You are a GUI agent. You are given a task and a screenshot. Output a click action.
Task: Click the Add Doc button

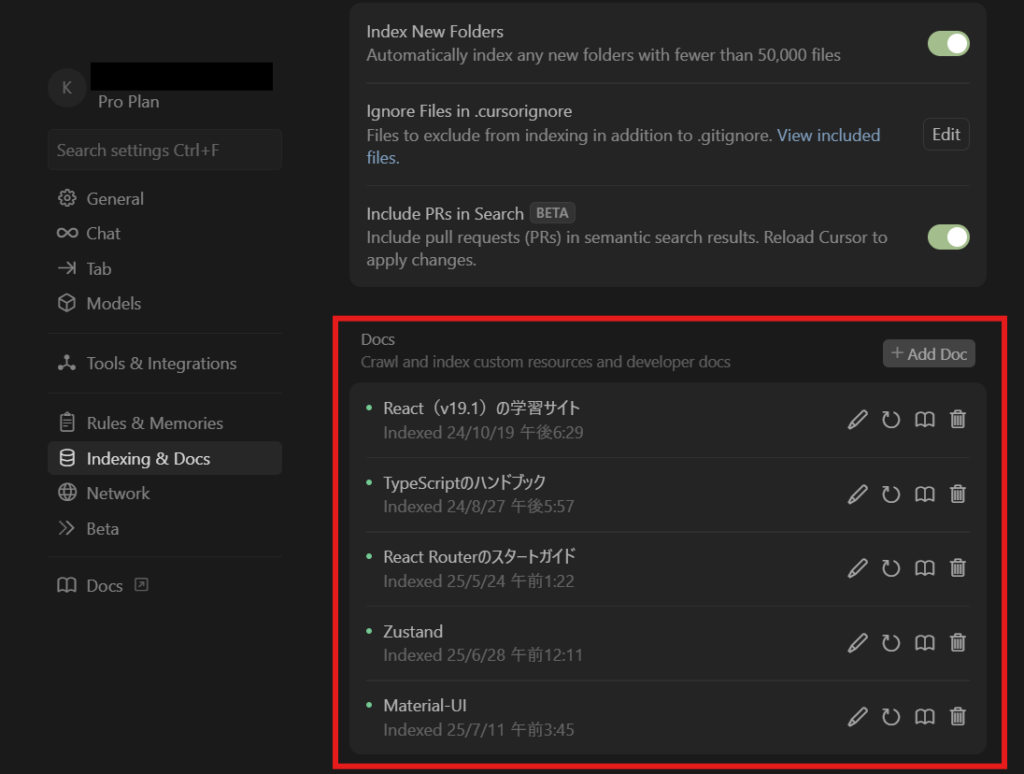tap(929, 353)
